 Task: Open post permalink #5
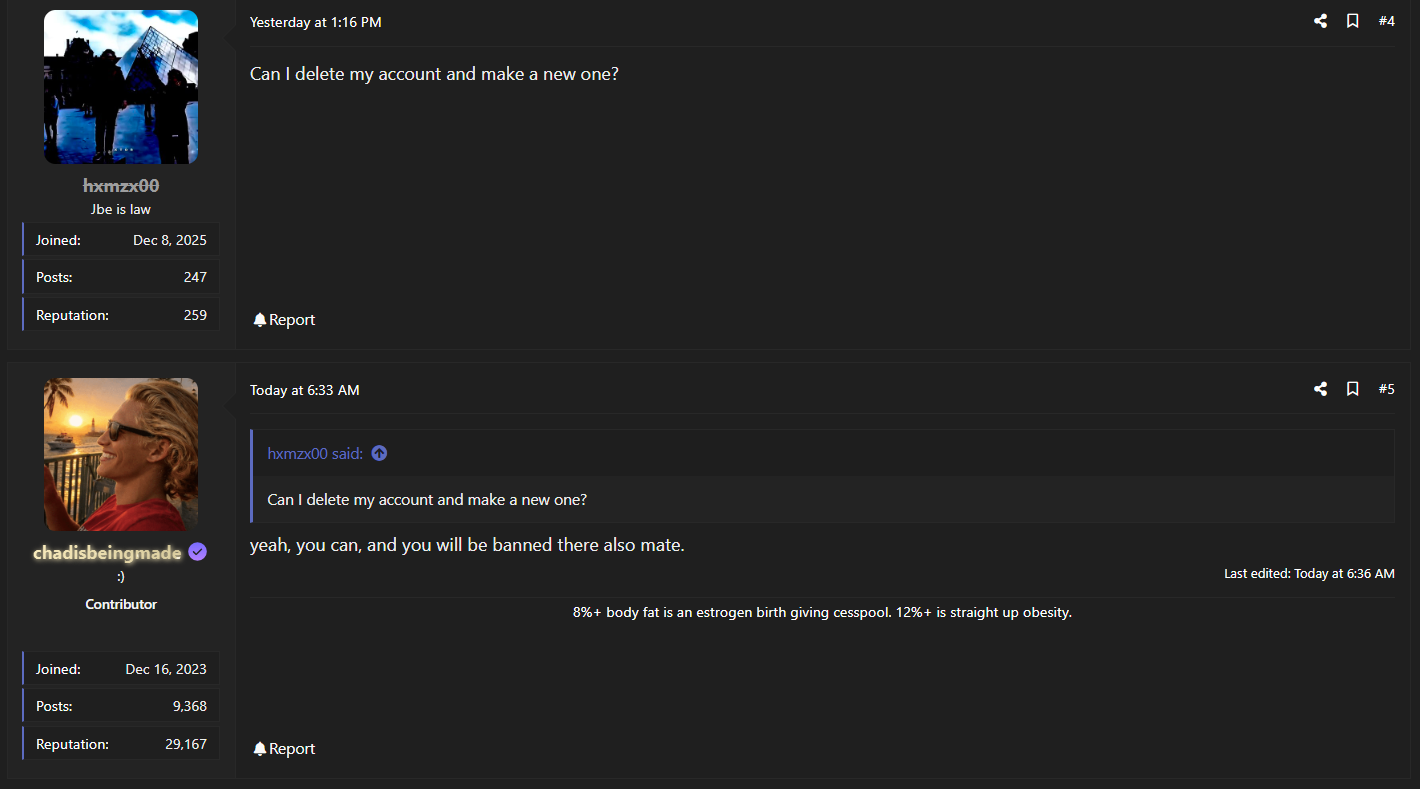tap(1386, 389)
